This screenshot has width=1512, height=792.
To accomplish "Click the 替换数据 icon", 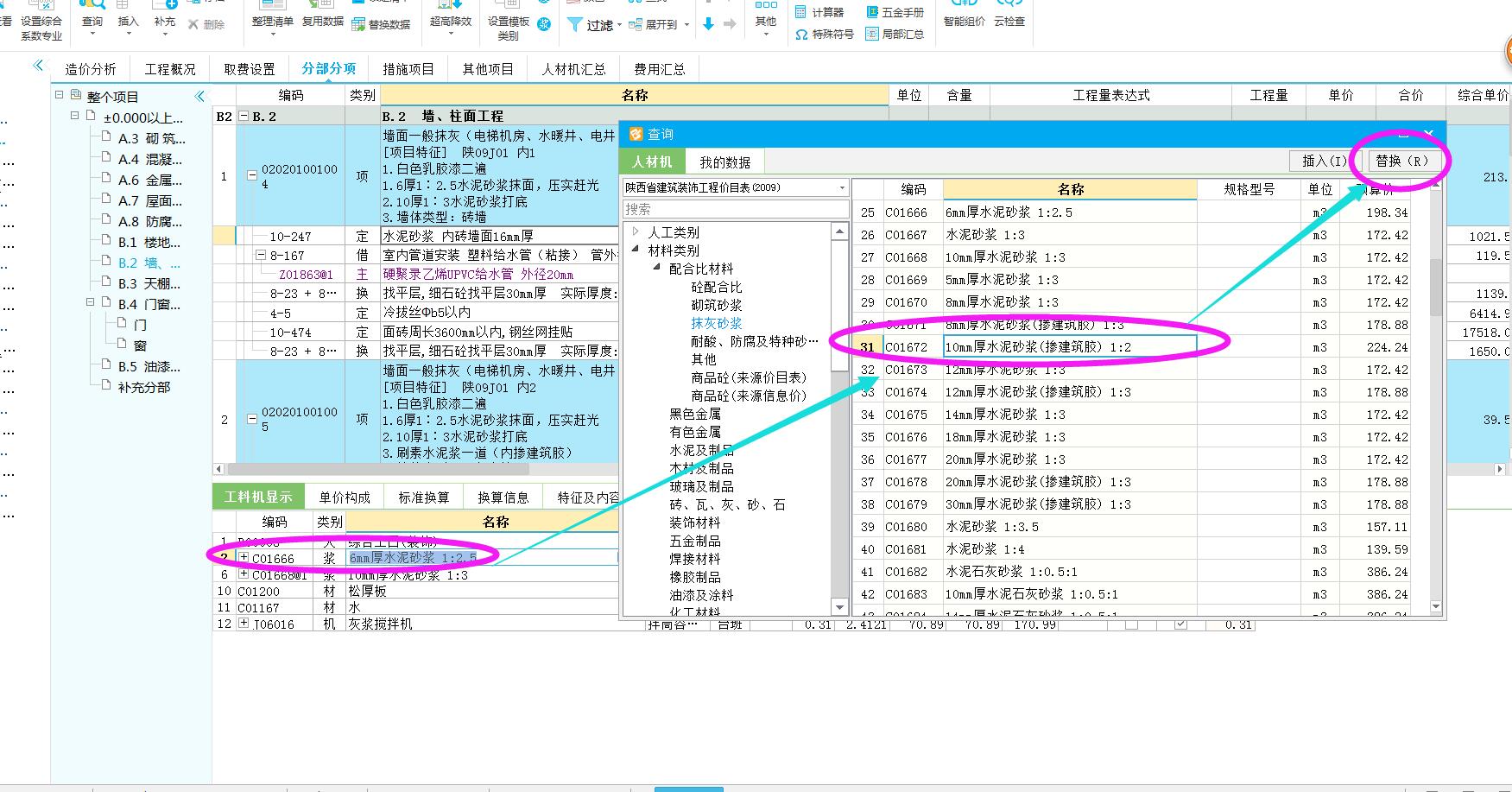I will coord(358,24).
